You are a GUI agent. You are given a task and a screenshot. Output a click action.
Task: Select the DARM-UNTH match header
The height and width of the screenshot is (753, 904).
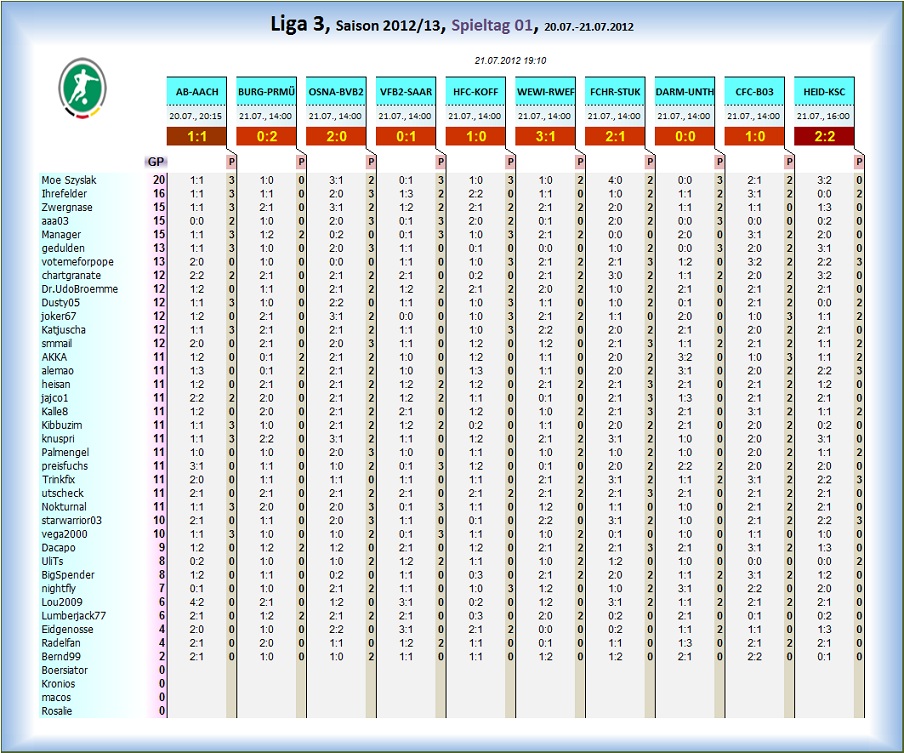click(x=685, y=92)
